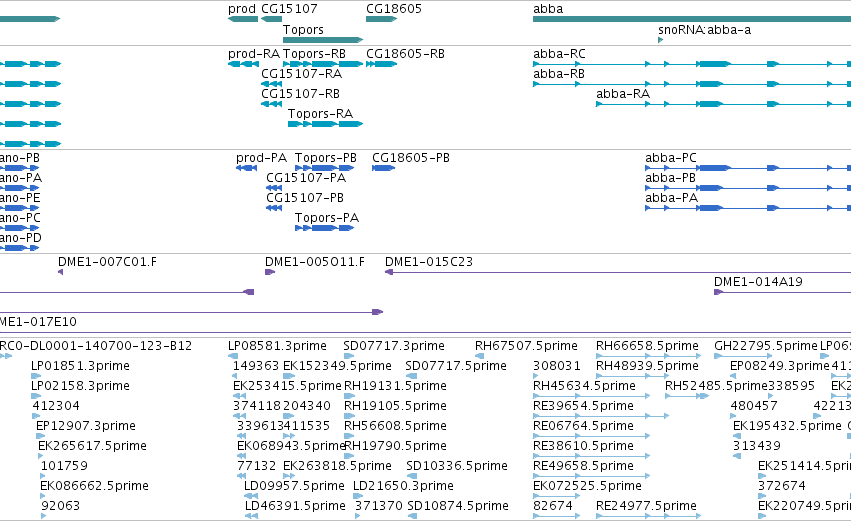The image size is (851, 521).
Task: Select the EP12907.3prime EST label
Action: click(x=86, y=427)
